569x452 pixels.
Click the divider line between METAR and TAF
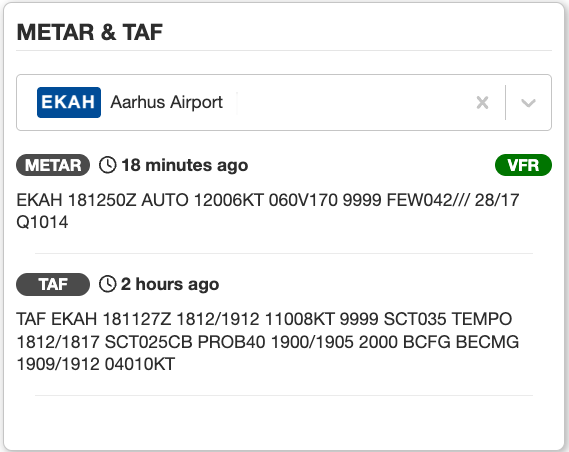tap(284, 253)
